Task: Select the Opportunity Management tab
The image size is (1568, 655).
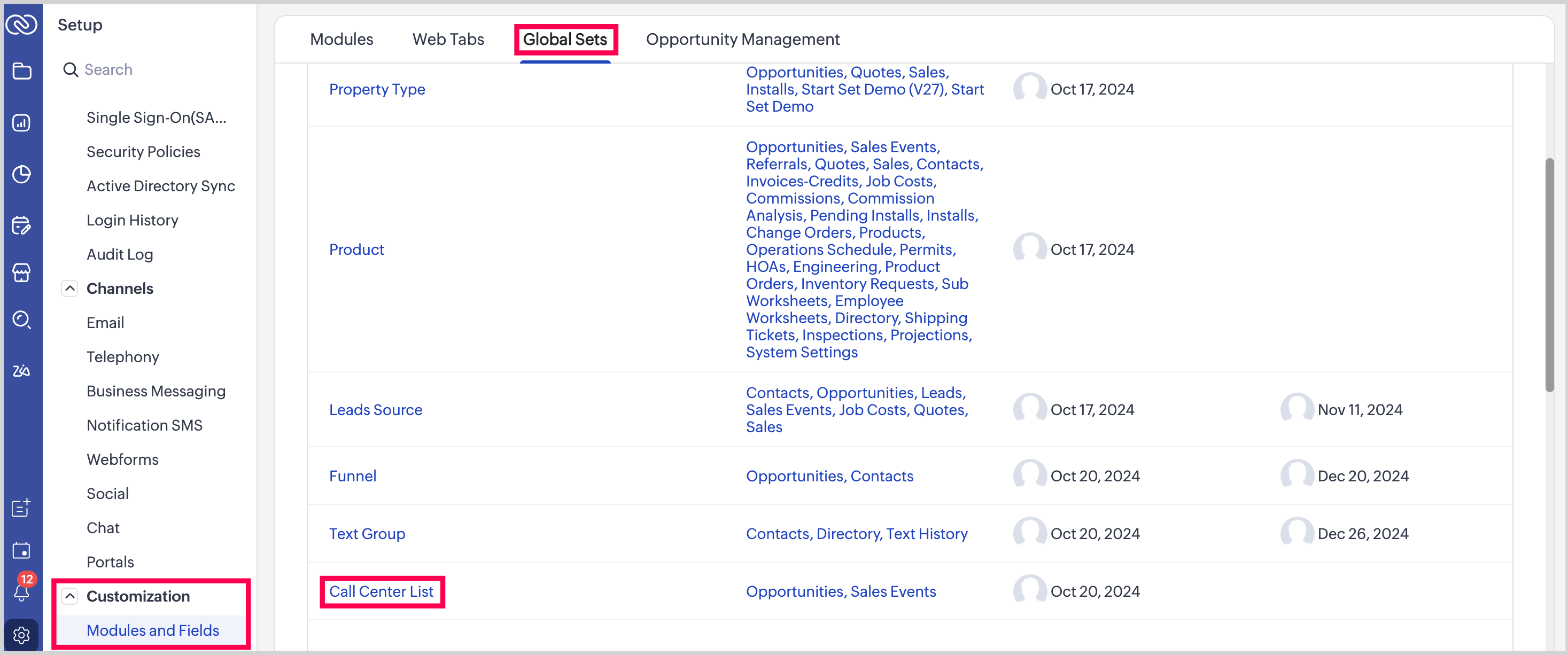Action: 742,40
